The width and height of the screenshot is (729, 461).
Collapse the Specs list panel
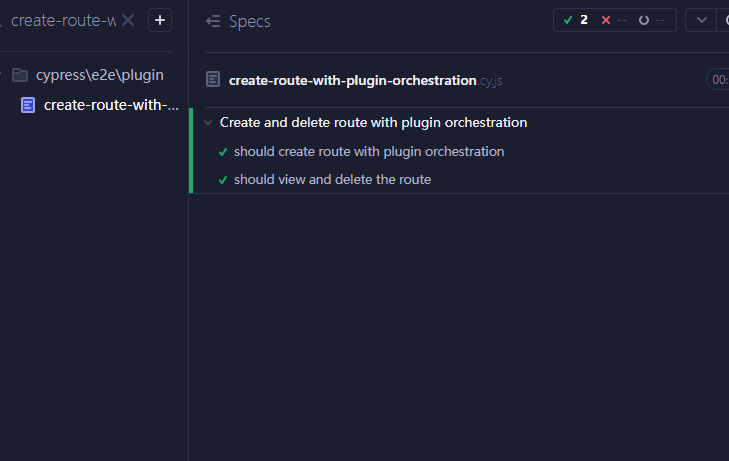[212, 21]
